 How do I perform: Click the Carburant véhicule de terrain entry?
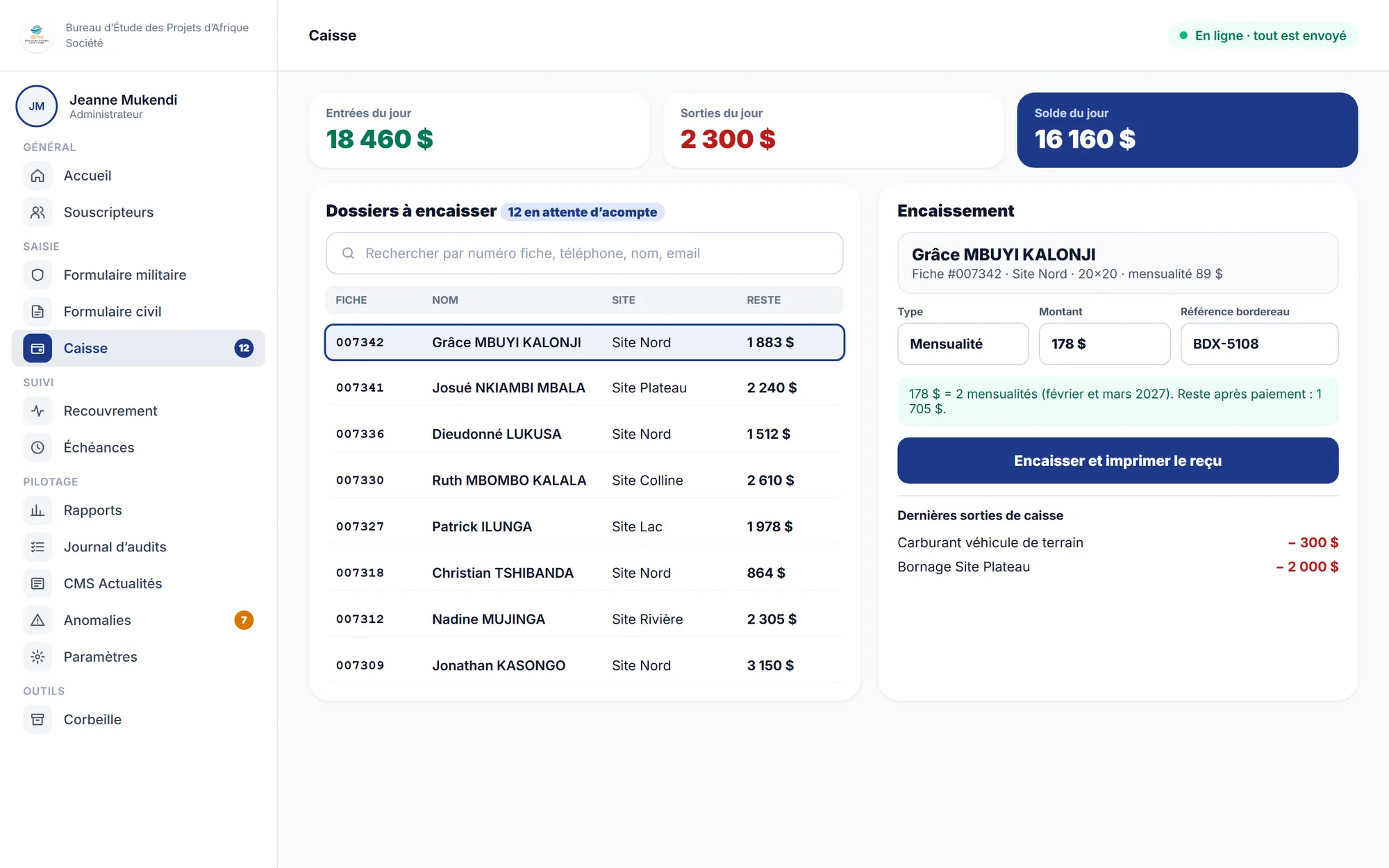tap(1117, 542)
